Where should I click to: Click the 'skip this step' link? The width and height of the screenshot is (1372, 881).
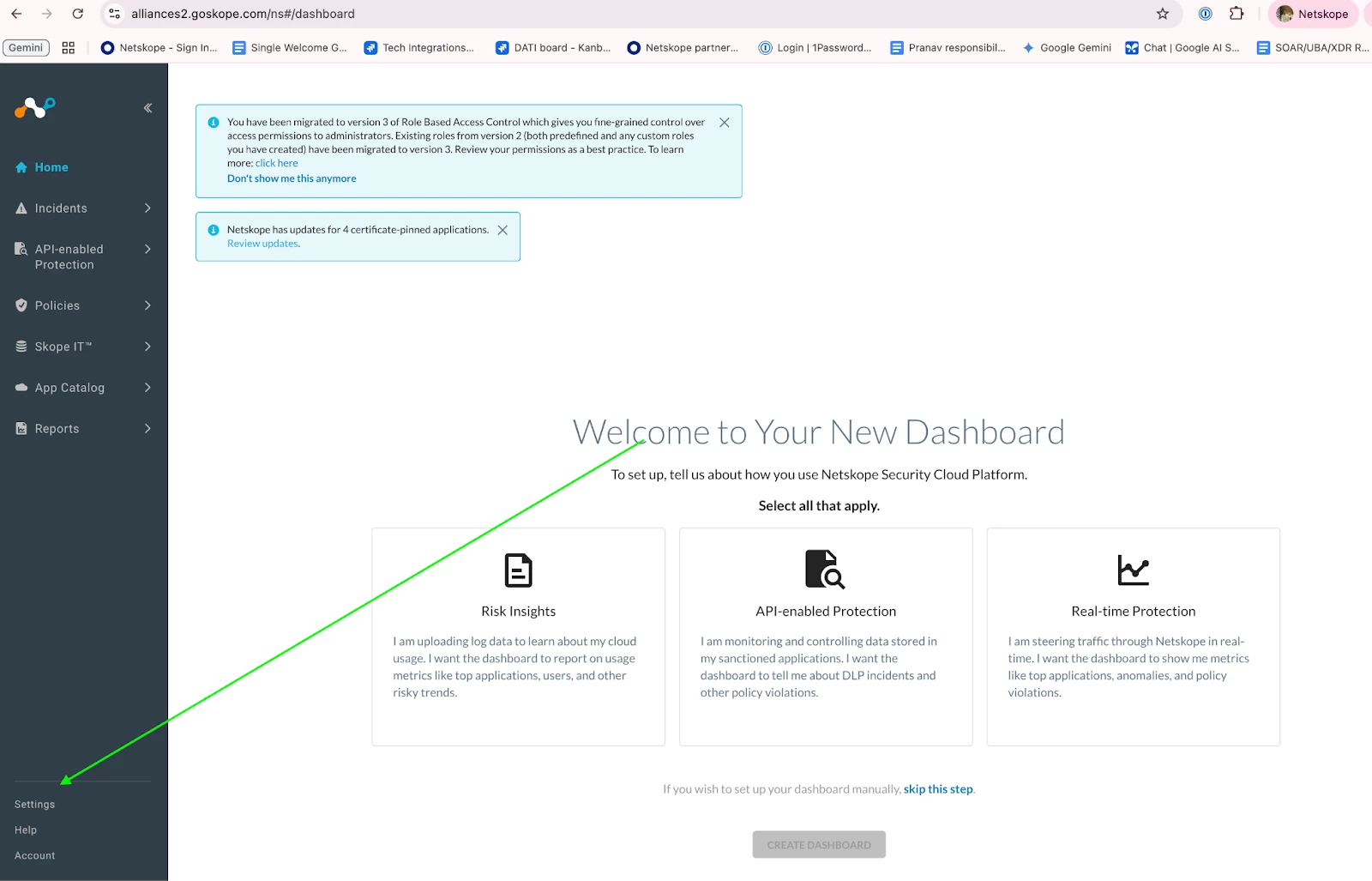[x=938, y=789]
